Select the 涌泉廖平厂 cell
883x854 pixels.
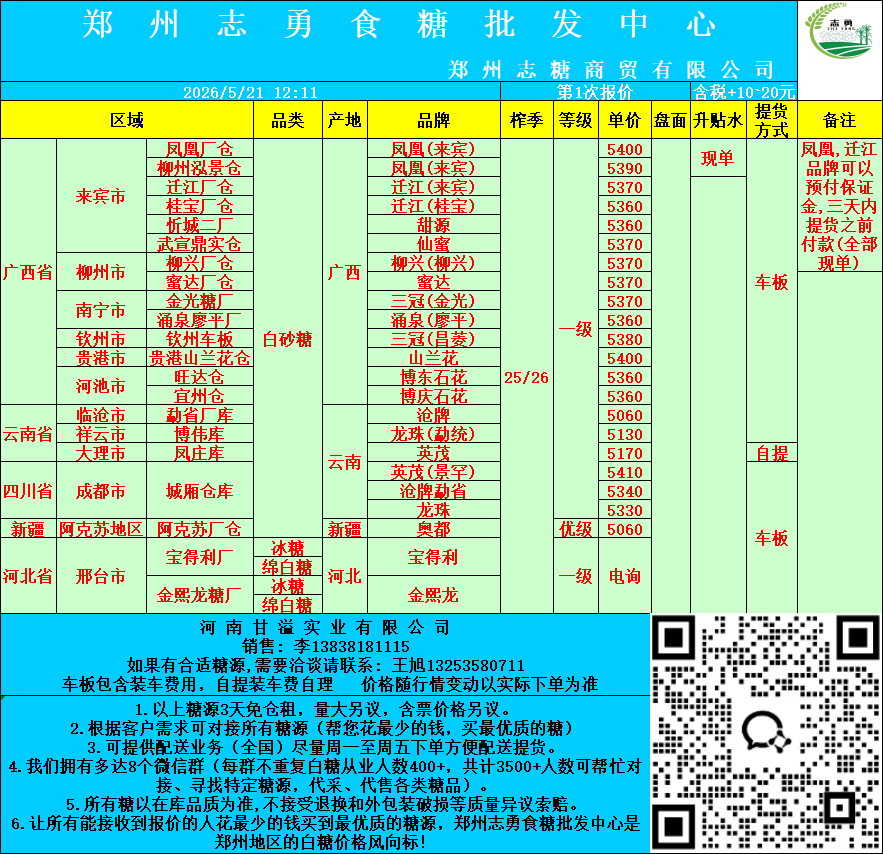(199, 320)
